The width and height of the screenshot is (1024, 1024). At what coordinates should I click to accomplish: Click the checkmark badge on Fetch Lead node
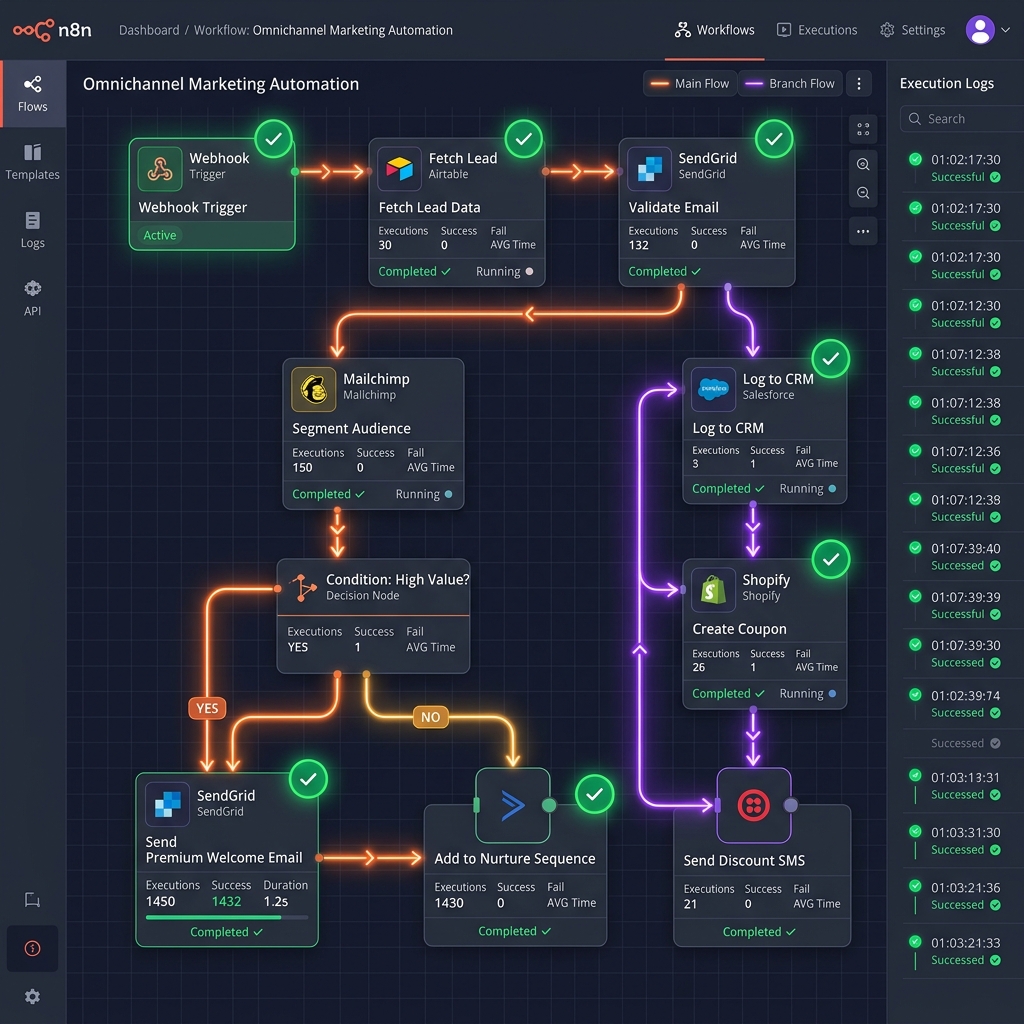pyautogui.click(x=524, y=139)
